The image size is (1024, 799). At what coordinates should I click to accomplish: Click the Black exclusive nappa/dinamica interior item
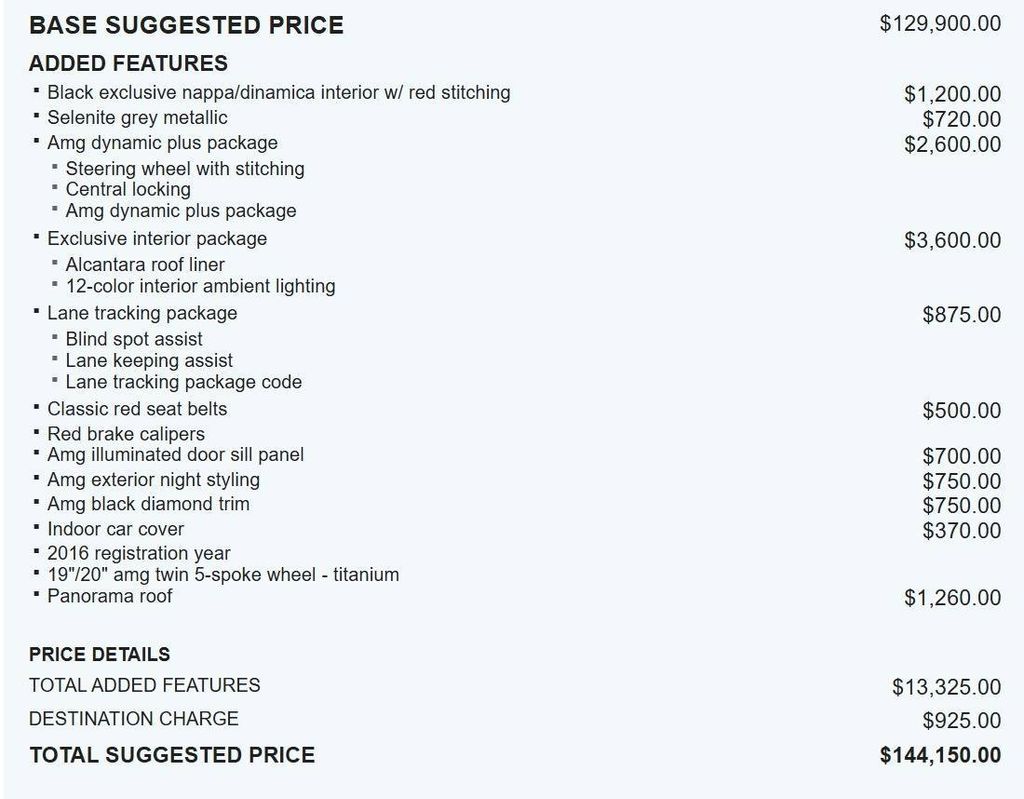(278, 93)
